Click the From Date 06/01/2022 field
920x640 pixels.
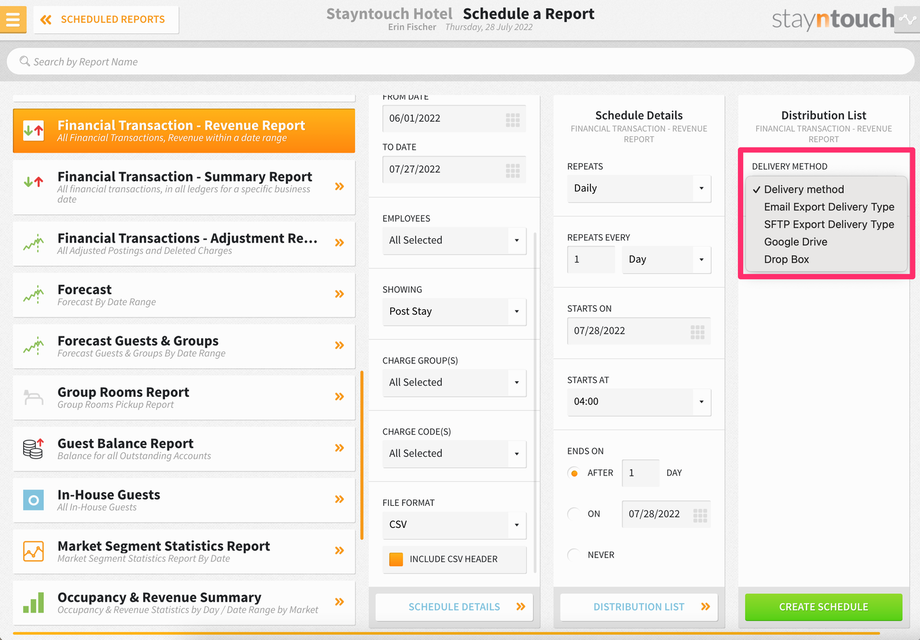[x=454, y=118]
